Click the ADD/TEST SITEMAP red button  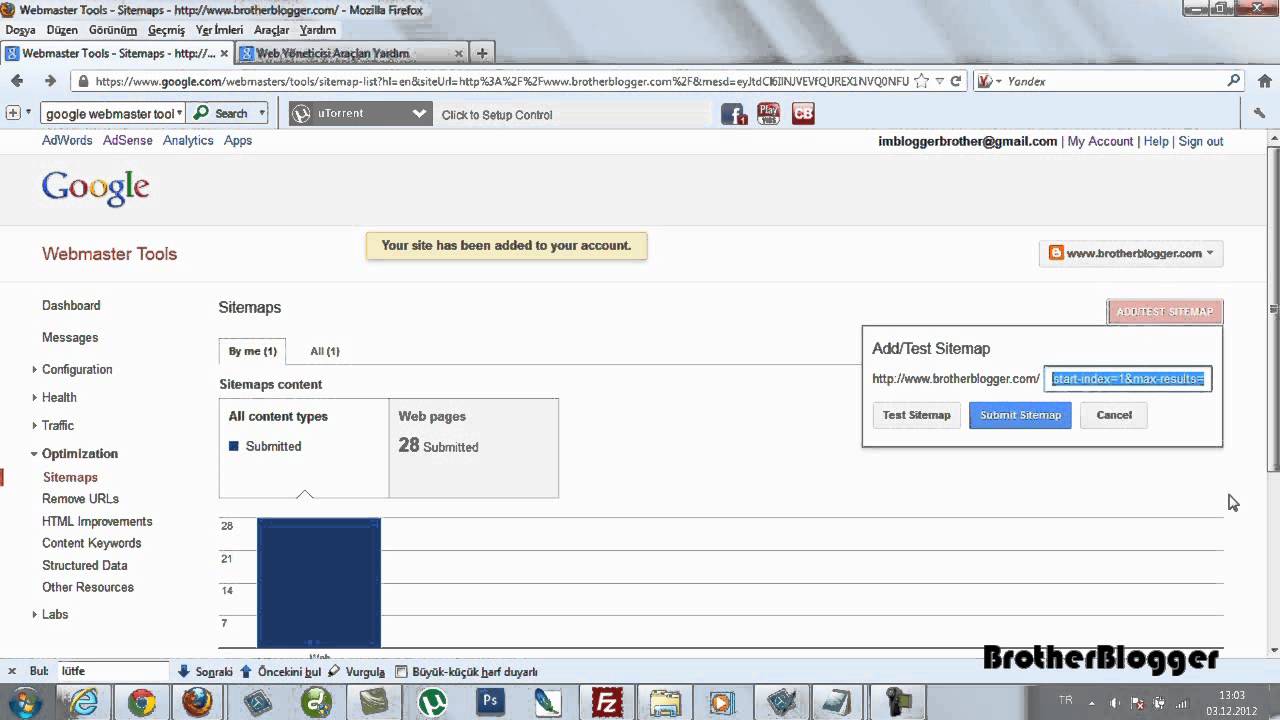[x=1165, y=312]
